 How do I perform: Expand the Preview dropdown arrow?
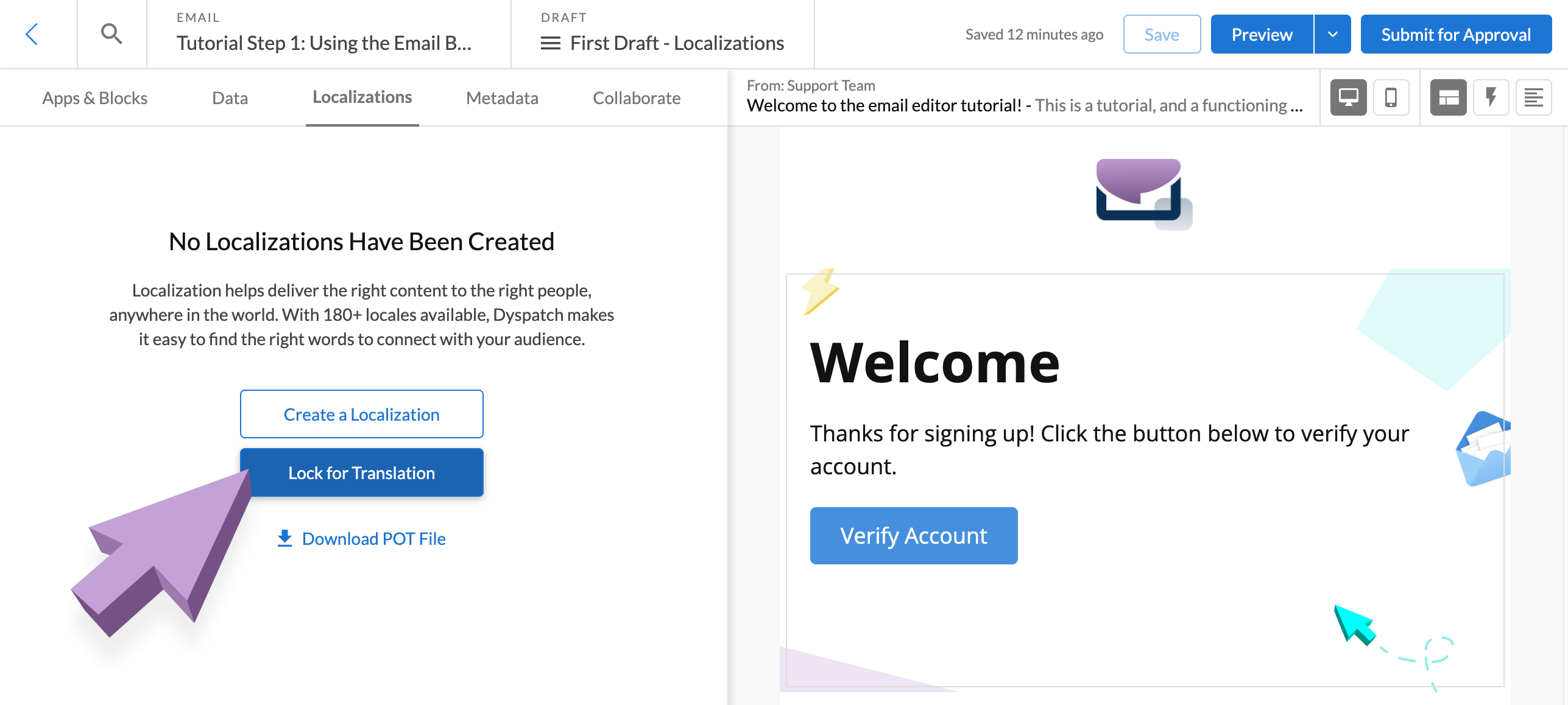(x=1333, y=35)
